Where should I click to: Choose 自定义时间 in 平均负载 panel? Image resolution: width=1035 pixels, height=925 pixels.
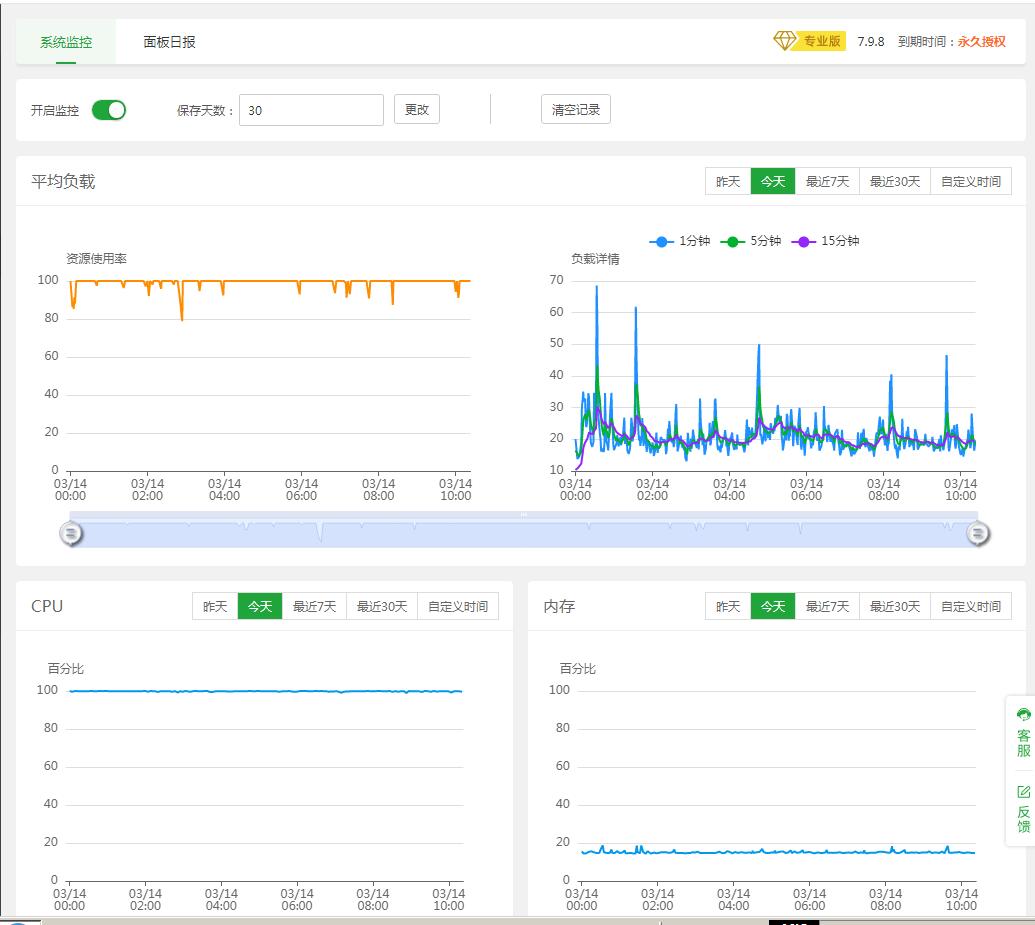click(971, 182)
